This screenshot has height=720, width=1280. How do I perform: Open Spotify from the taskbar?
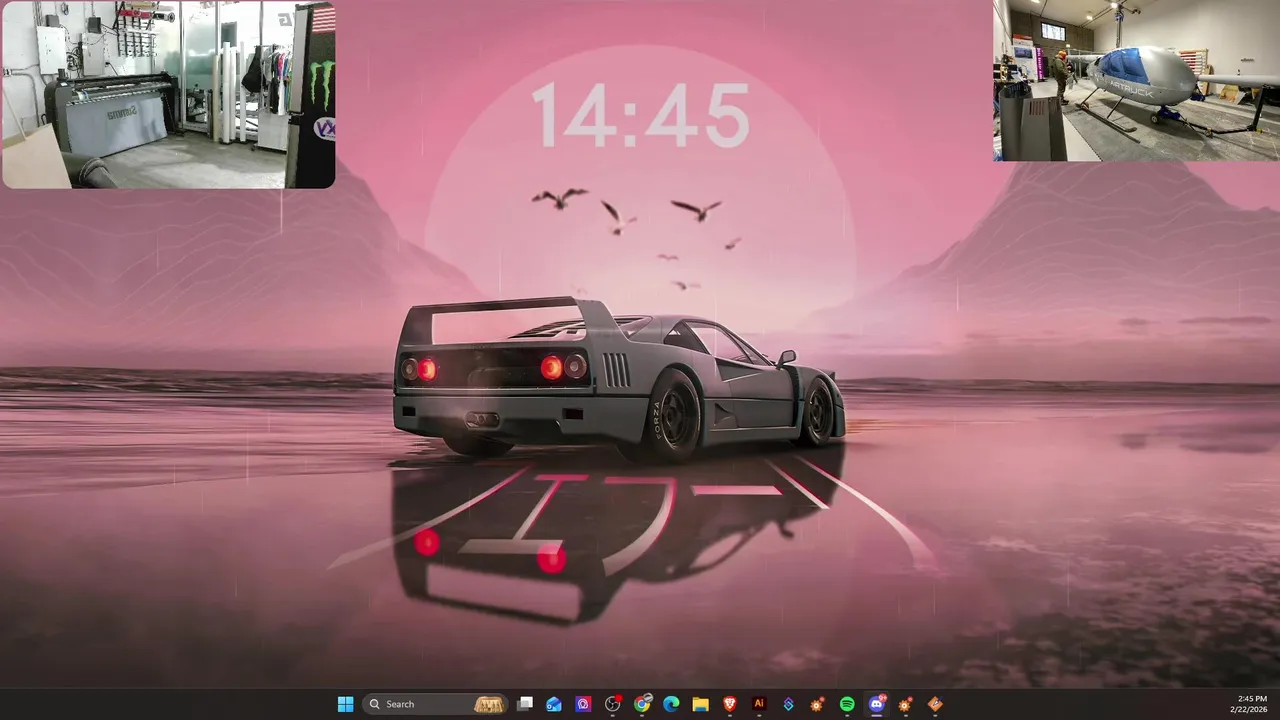(x=847, y=704)
